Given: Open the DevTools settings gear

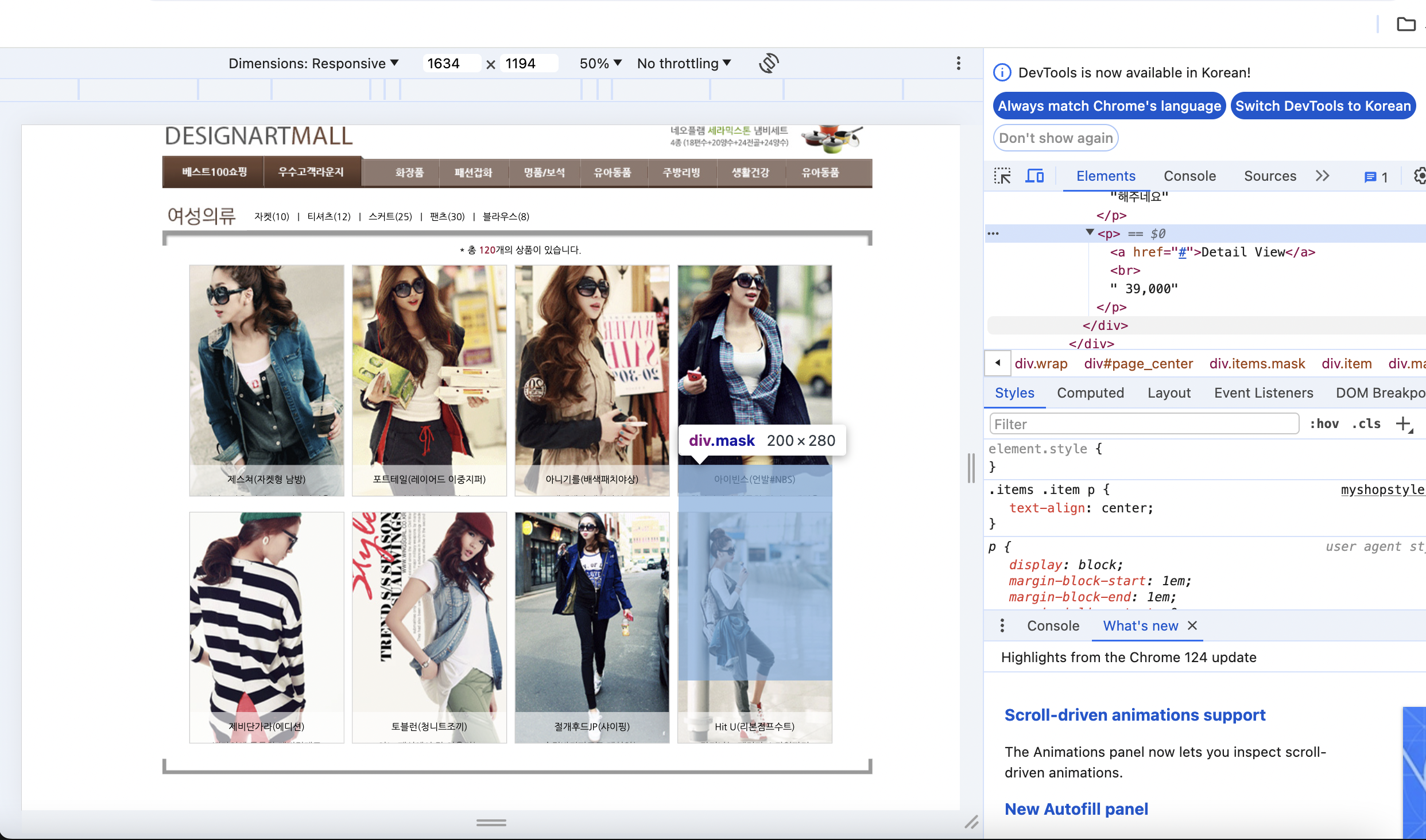Looking at the screenshot, I should [x=1420, y=176].
